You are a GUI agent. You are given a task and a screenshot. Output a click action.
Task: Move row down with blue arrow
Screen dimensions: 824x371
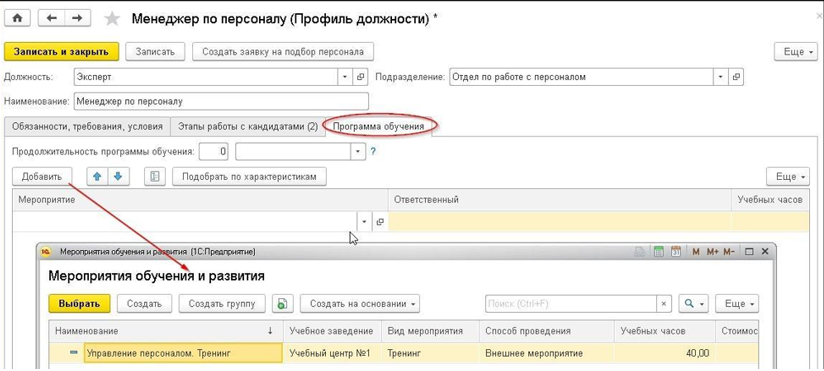pyautogui.click(x=118, y=177)
